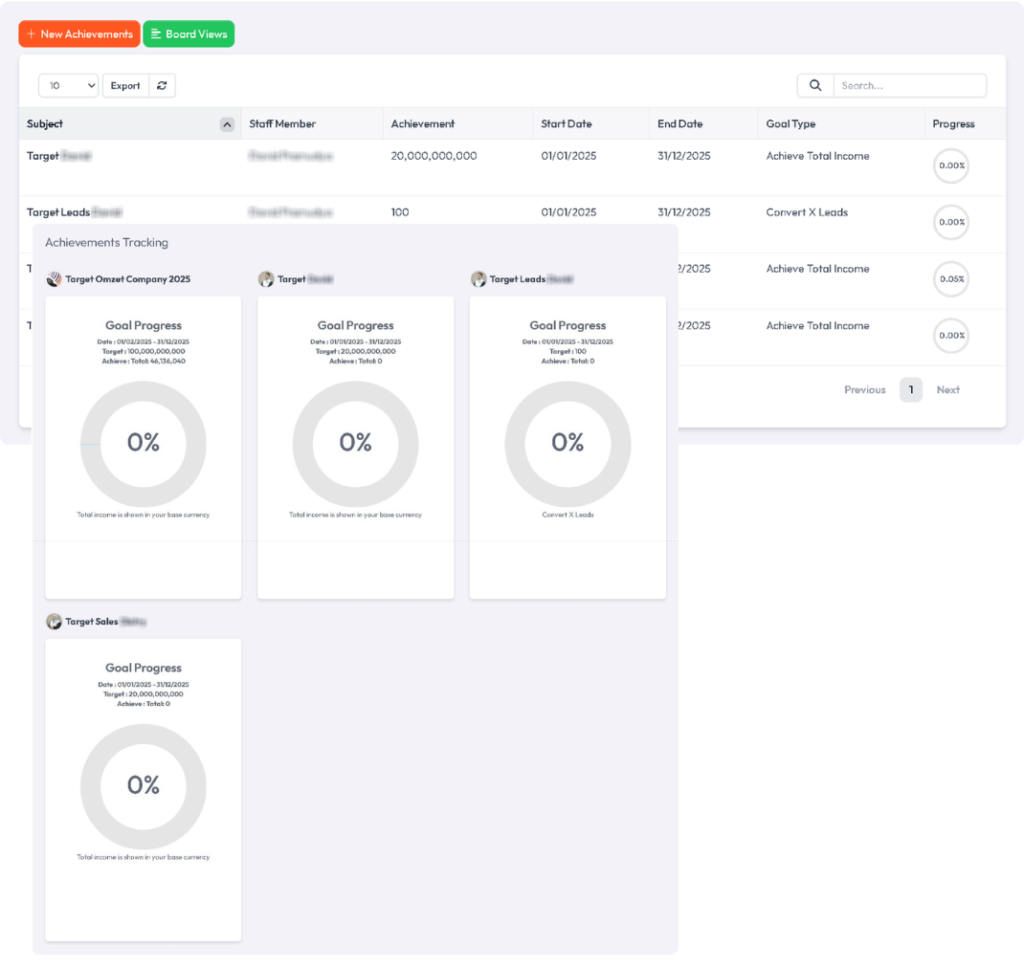Focus the Search input field
The width and height of the screenshot is (1024, 968).
tap(908, 86)
